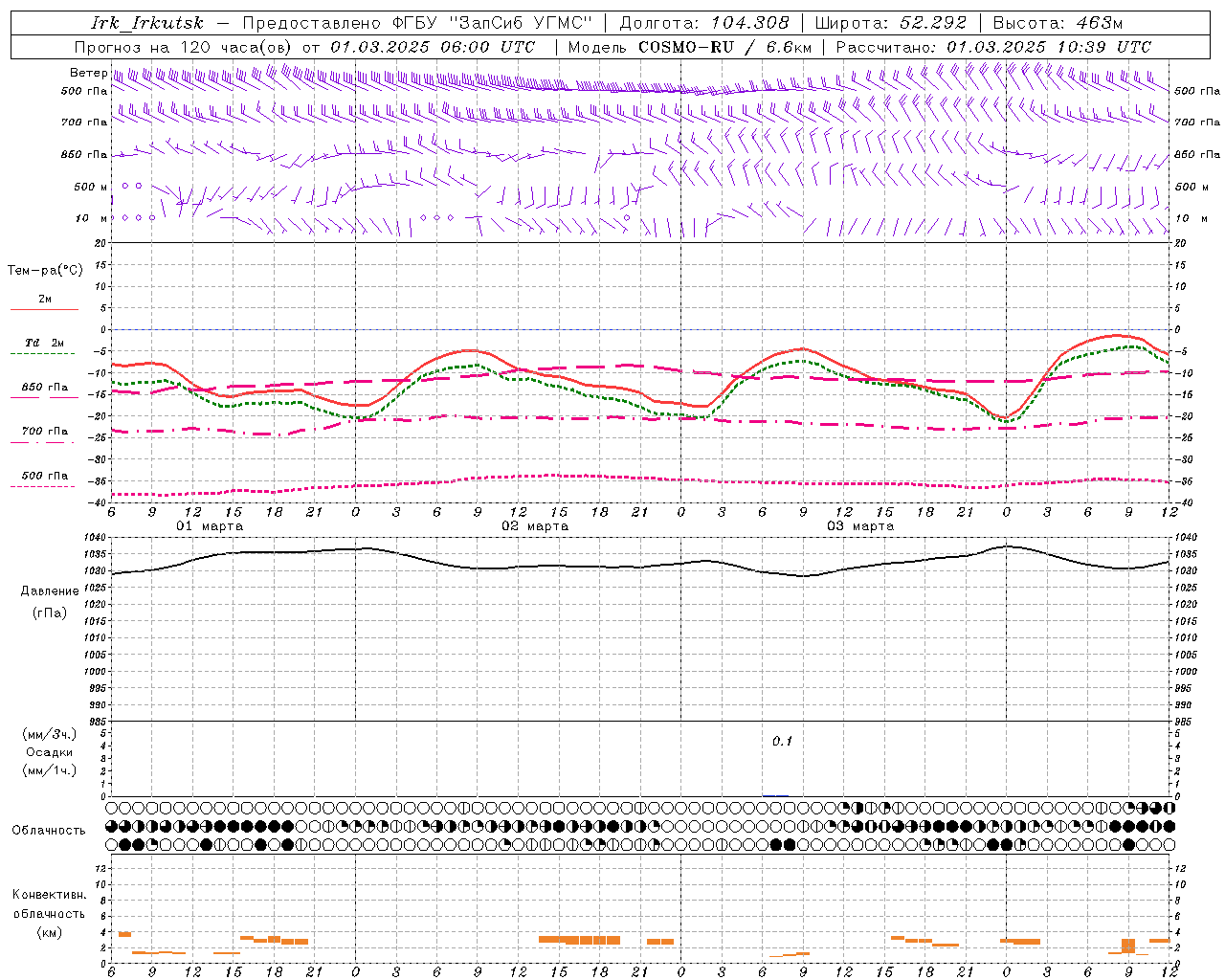1225x980 pixels.
Task: Click the dashed line swatch under 'Td 2м' legend
Action: point(42,354)
